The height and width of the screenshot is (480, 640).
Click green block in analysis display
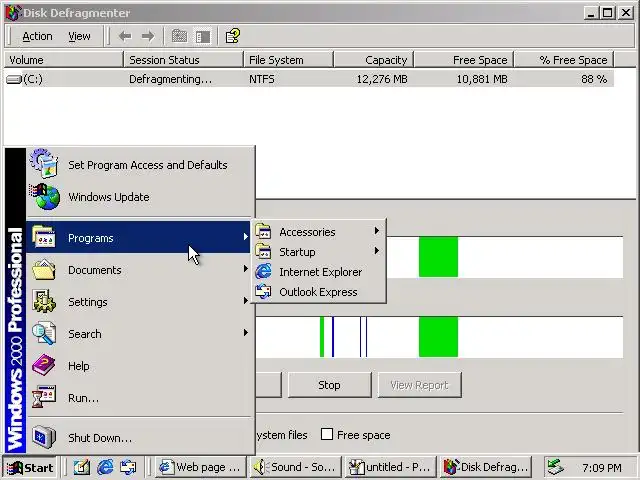[x=438, y=257]
